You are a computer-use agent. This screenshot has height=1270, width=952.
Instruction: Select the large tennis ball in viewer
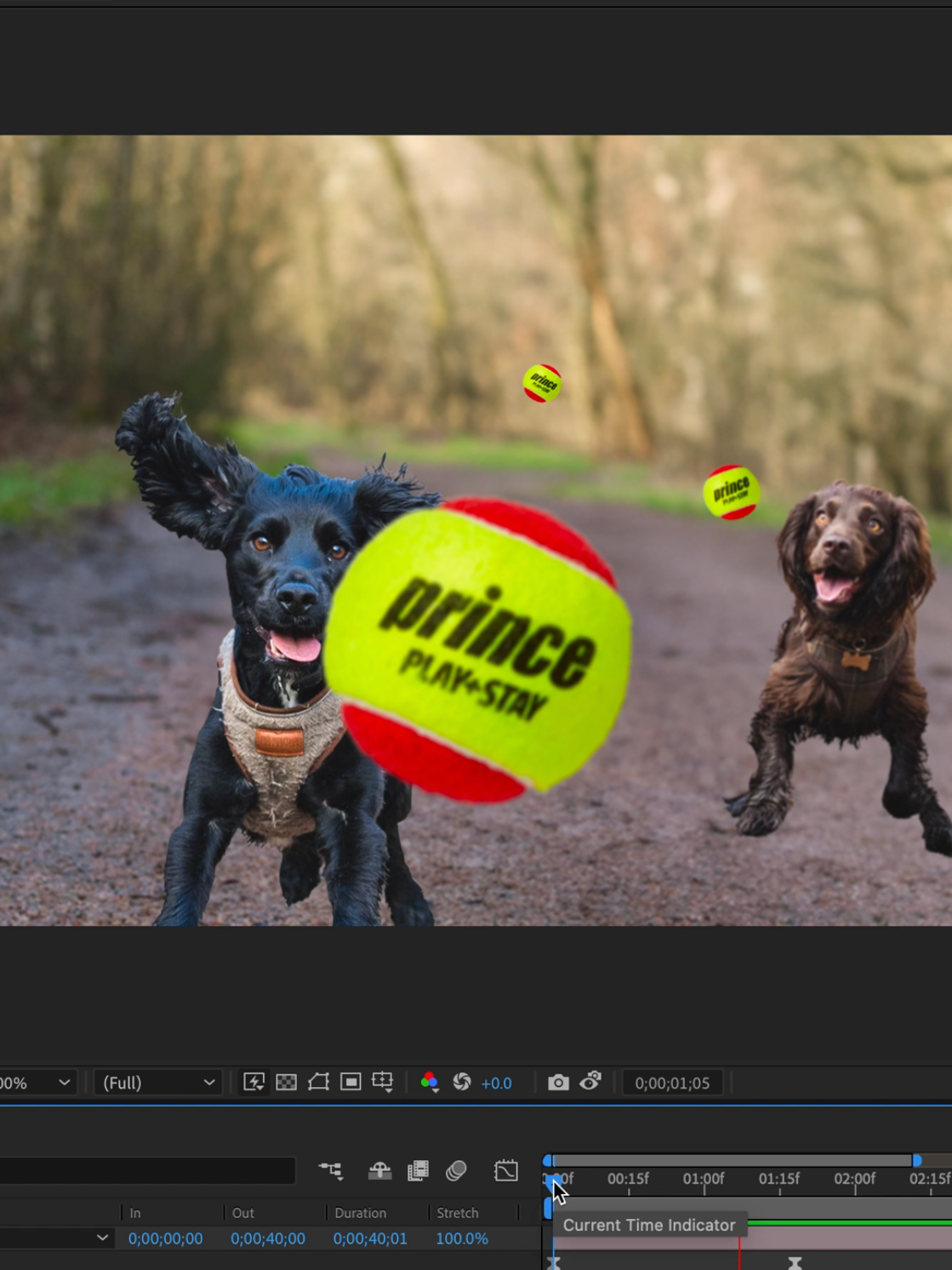tap(478, 650)
